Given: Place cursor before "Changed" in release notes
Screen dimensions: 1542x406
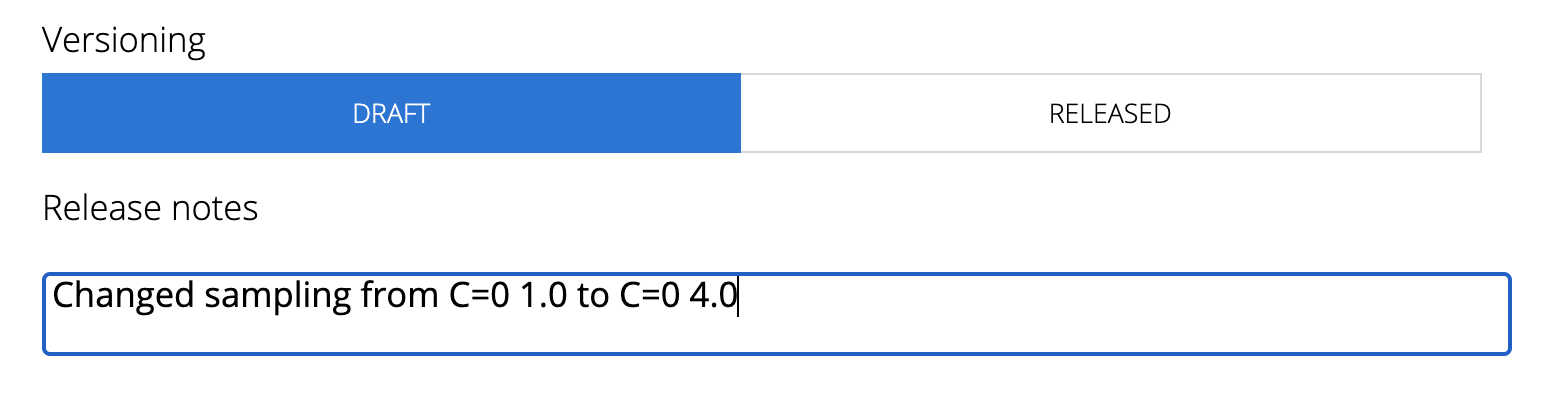Looking at the screenshot, I should (x=53, y=297).
